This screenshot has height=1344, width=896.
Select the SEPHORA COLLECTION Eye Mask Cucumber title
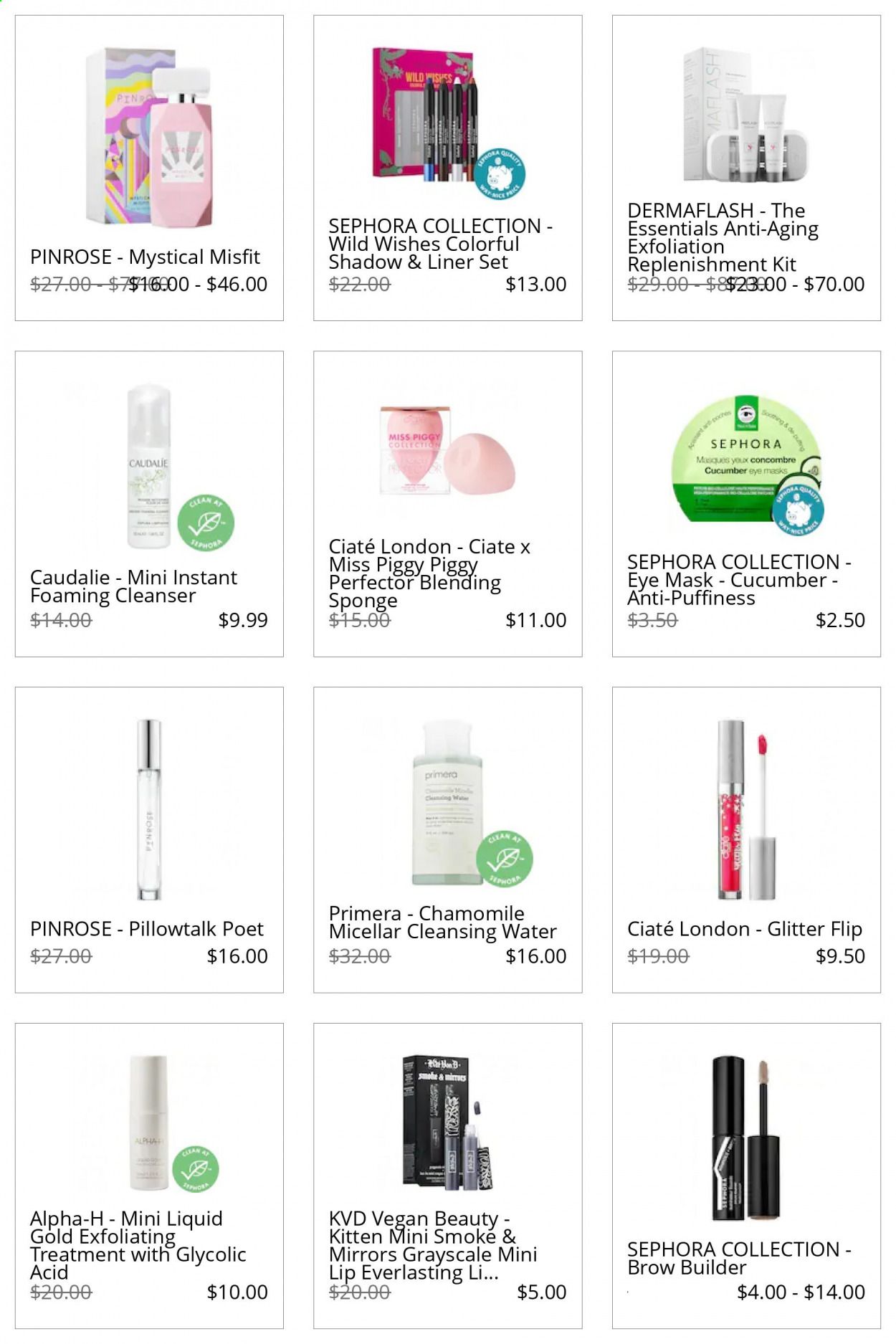pyautogui.click(x=739, y=580)
